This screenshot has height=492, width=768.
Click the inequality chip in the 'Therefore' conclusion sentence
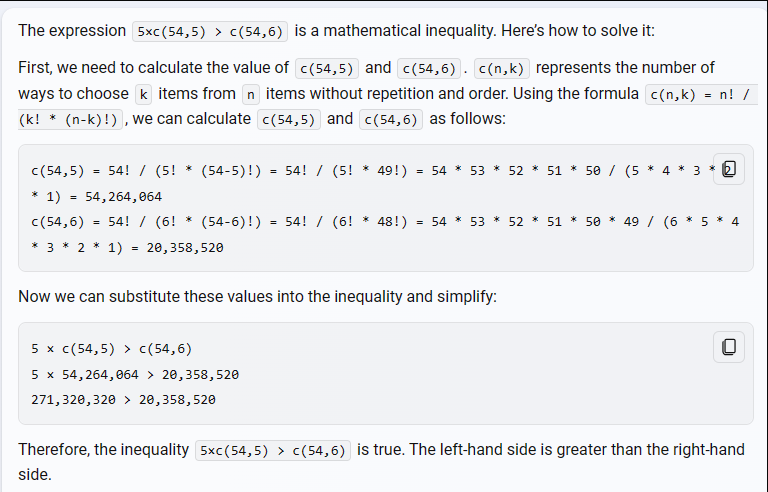273,450
